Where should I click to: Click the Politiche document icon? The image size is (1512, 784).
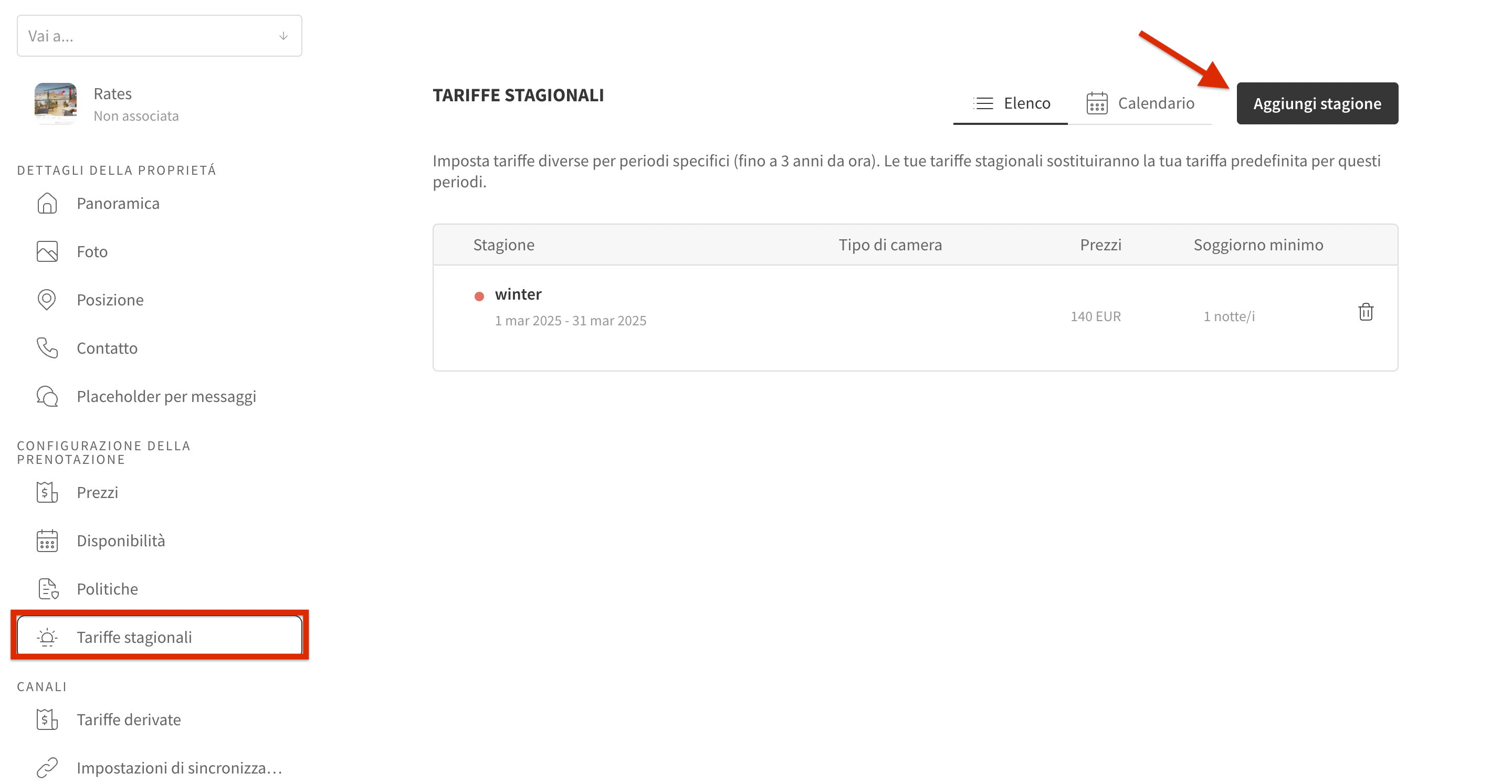pyautogui.click(x=47, y=589)
